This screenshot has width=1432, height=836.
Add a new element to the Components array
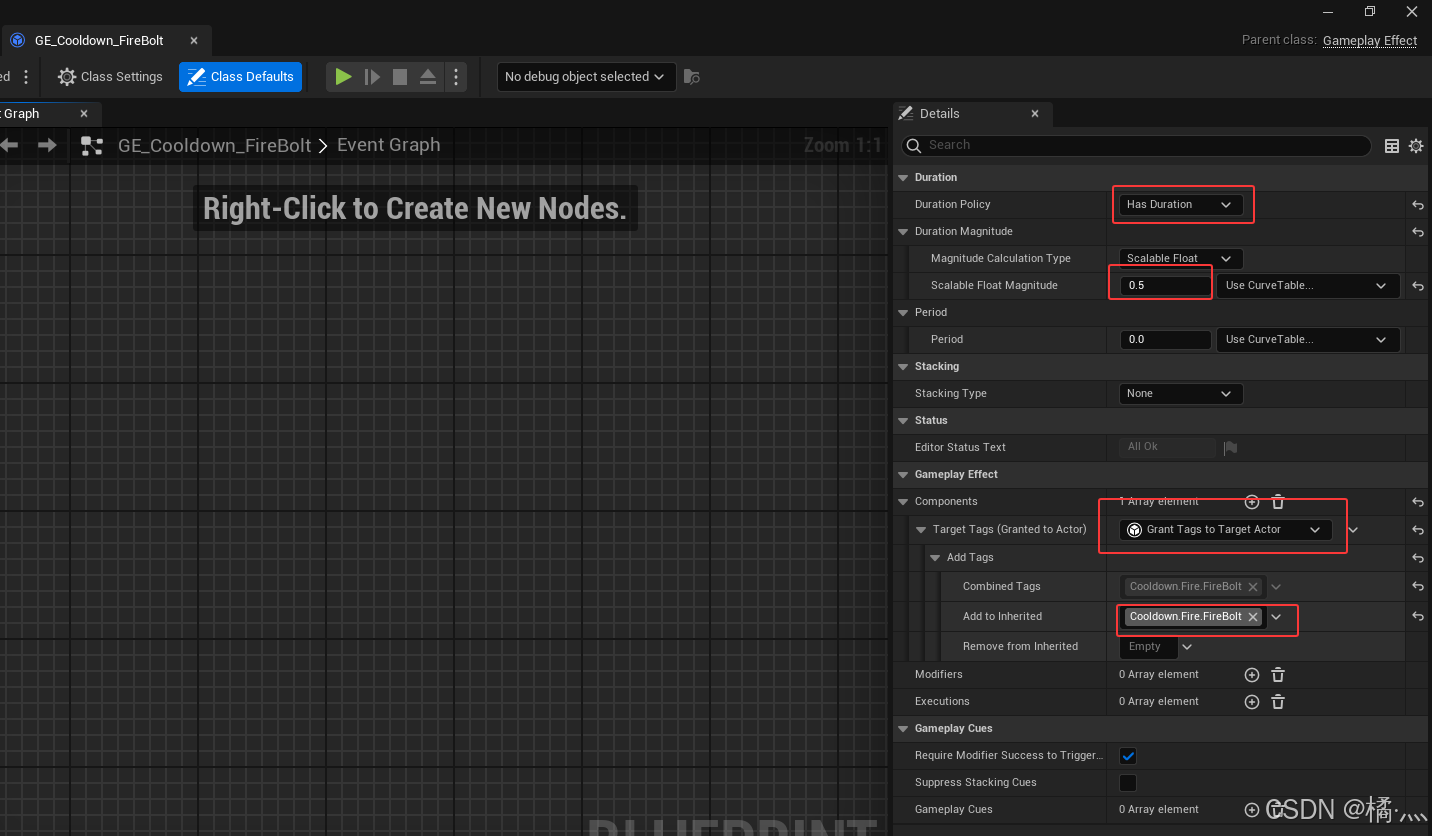point(1252,502)
